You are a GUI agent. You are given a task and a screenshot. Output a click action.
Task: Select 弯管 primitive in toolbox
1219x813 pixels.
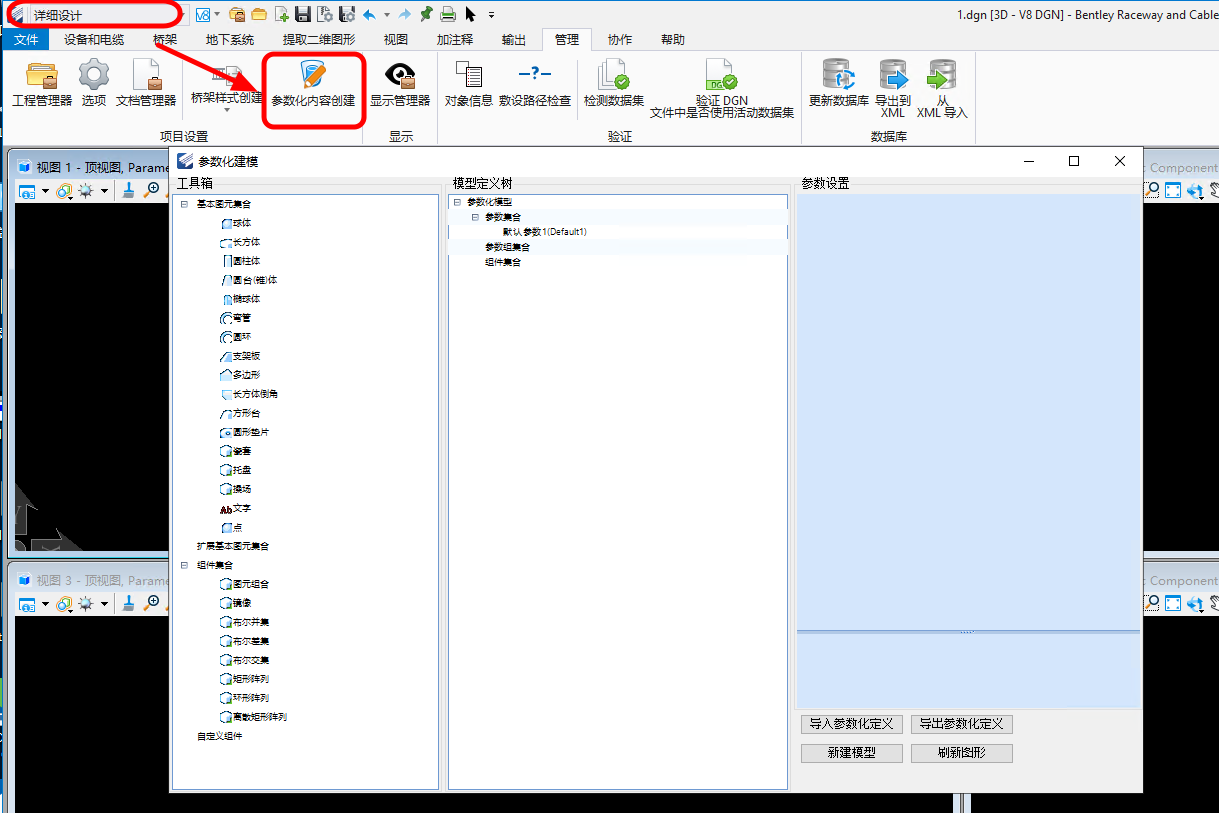(x=236, y=317)
